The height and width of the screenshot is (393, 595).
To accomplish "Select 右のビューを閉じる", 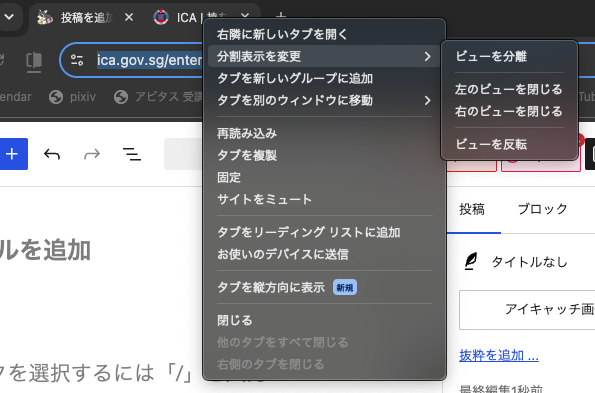I will point(509,112).
